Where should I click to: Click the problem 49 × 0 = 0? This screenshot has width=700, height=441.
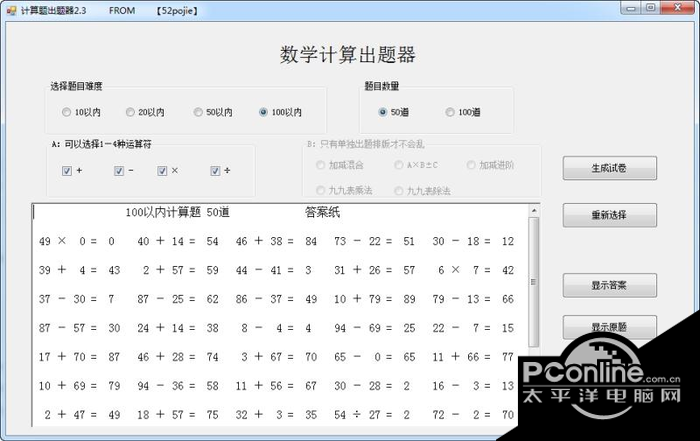pos(77,241)
